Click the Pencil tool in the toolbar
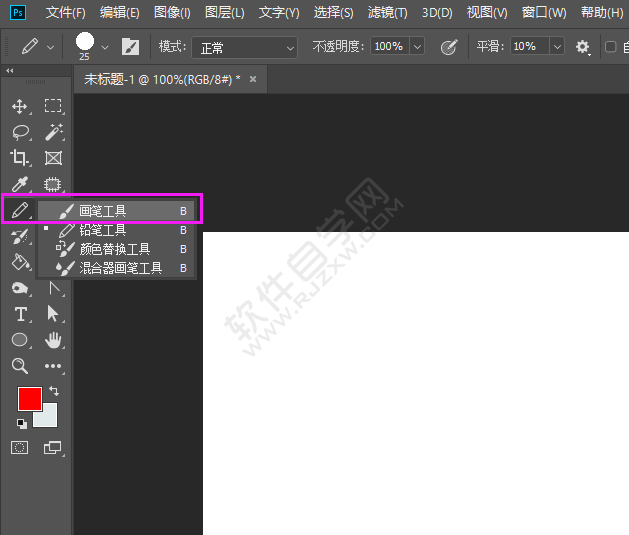The height and width of the screenshot is (535, 629). (x=20, y=209)
